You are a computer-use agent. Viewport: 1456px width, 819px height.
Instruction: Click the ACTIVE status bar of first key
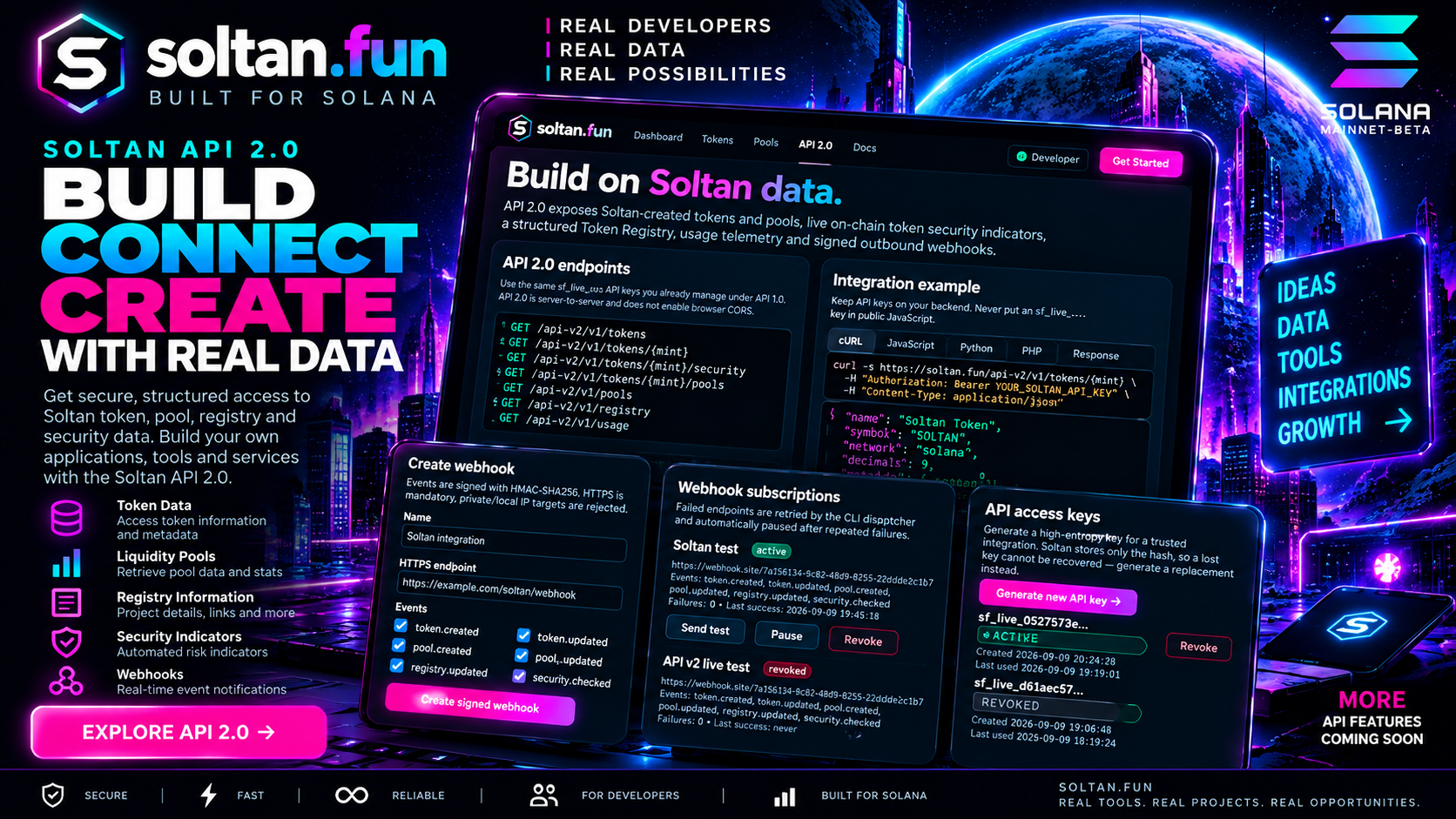pos(1062,641)
